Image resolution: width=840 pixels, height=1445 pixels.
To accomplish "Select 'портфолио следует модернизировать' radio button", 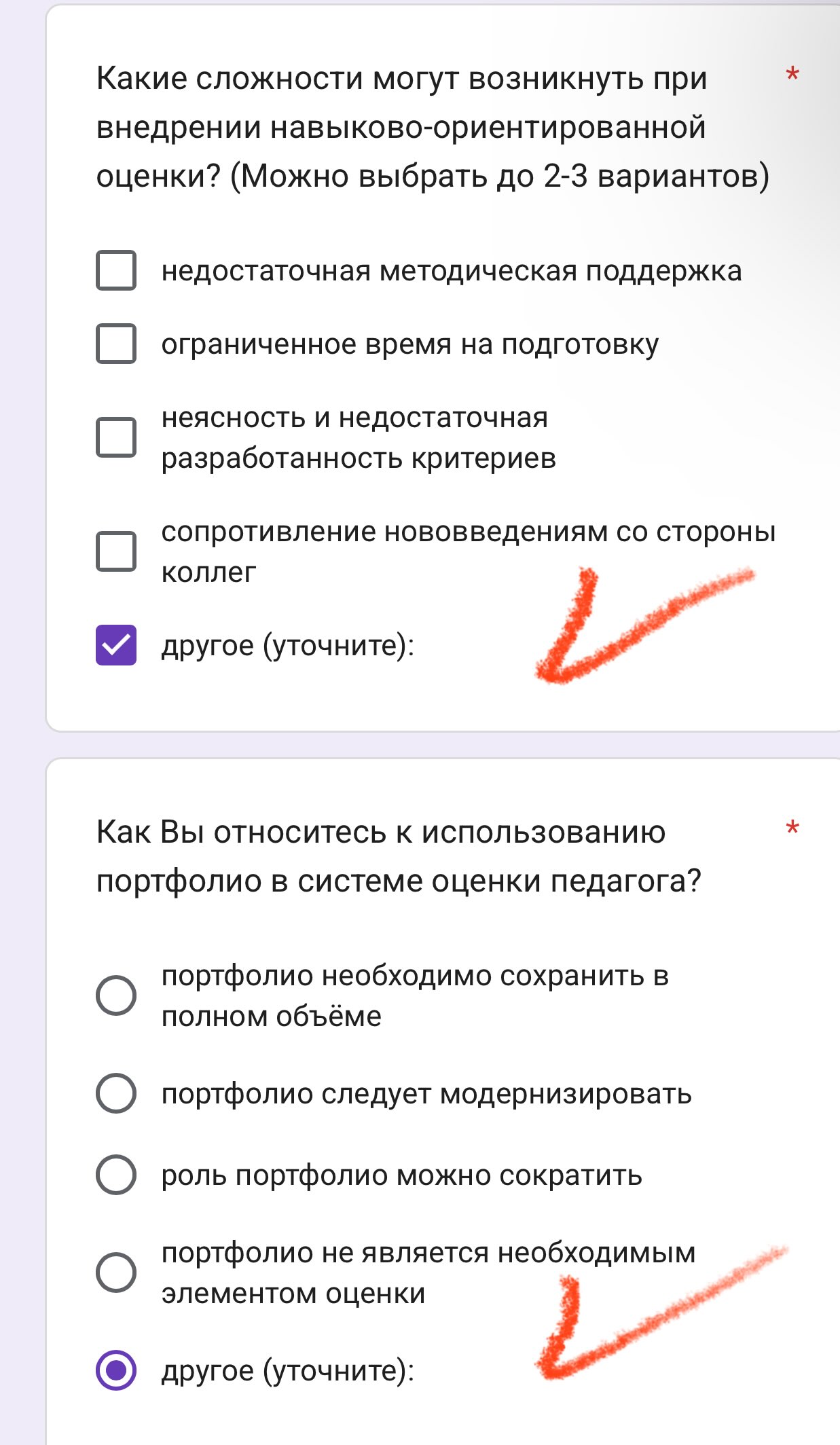I will coord(116,1093).
